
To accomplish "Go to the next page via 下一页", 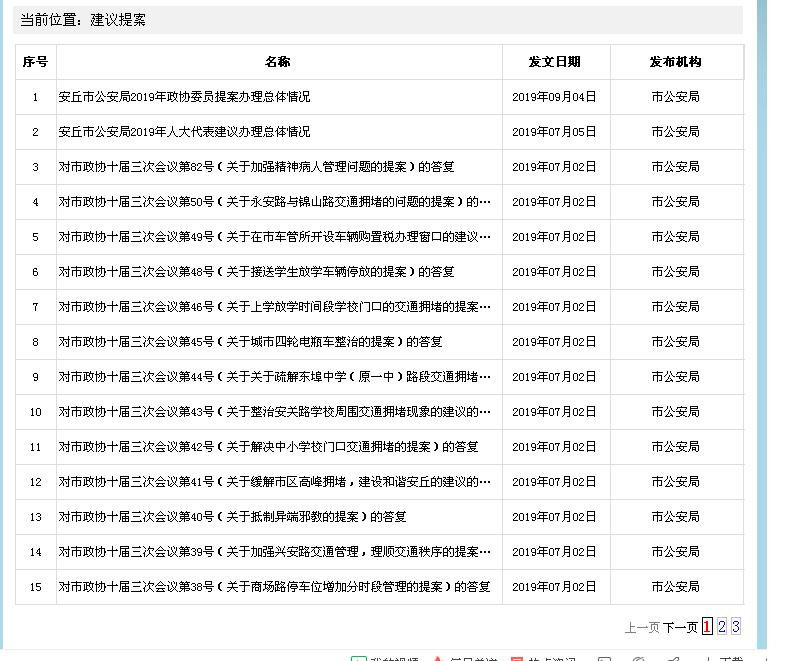I will (x=681, y=627).
